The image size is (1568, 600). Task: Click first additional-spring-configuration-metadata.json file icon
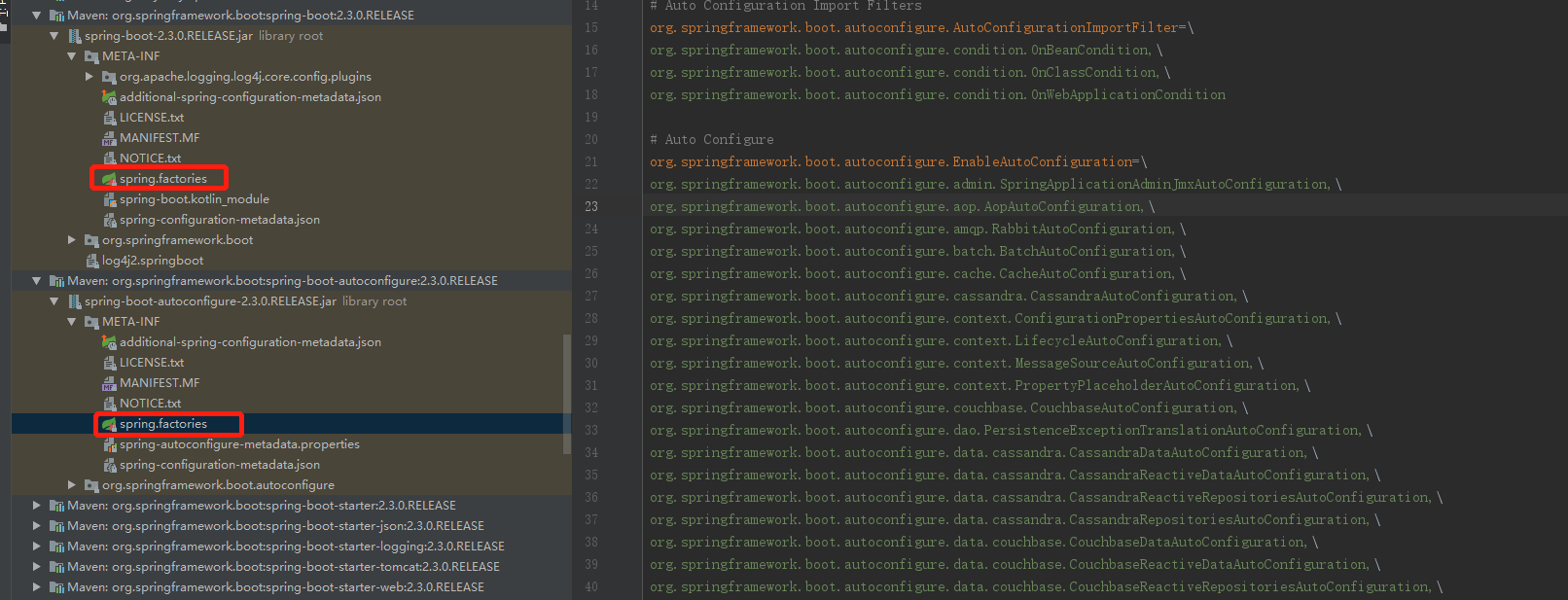point(109,97)
